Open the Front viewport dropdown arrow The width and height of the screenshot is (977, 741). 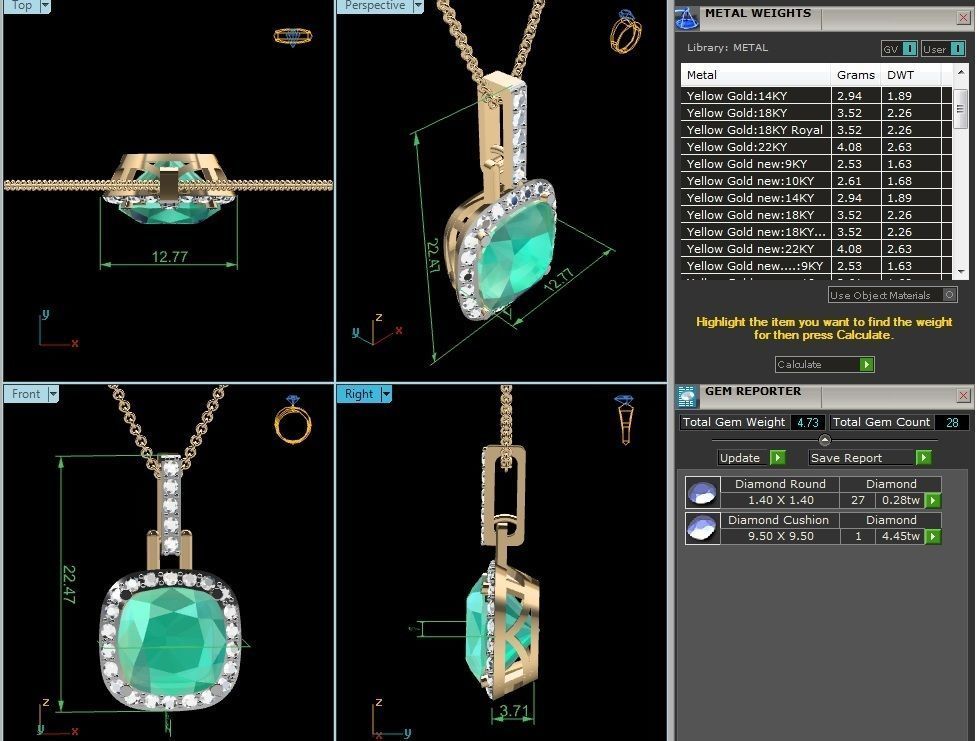tap(53, 394)
